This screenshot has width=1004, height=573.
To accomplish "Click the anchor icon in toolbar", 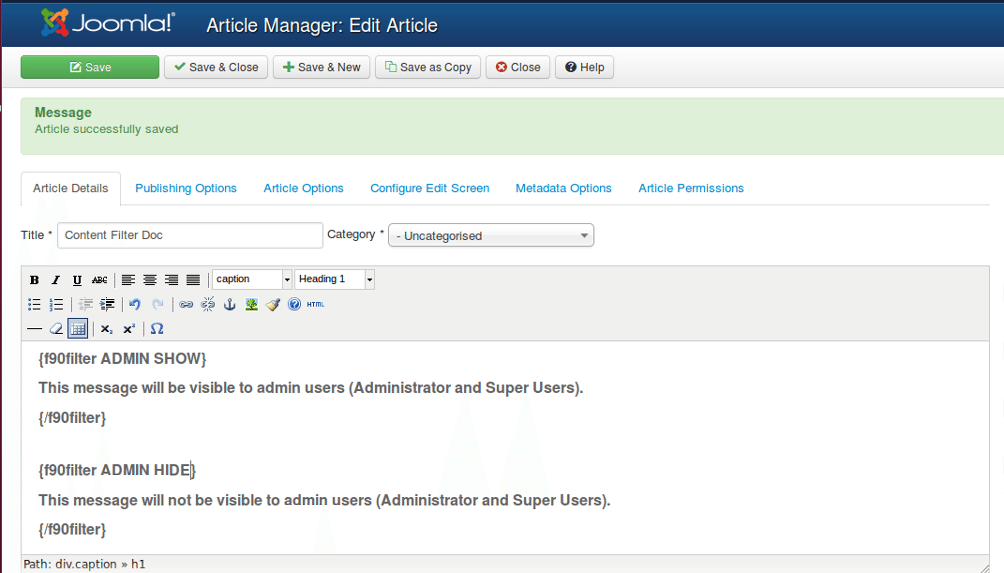I will point(229,305).
